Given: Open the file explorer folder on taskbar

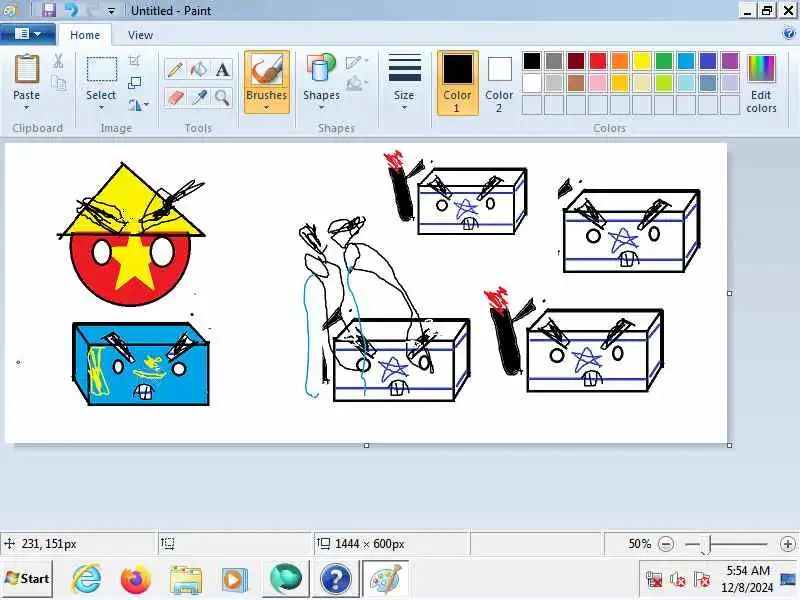Looking at the screenshot, I should 185,580.
